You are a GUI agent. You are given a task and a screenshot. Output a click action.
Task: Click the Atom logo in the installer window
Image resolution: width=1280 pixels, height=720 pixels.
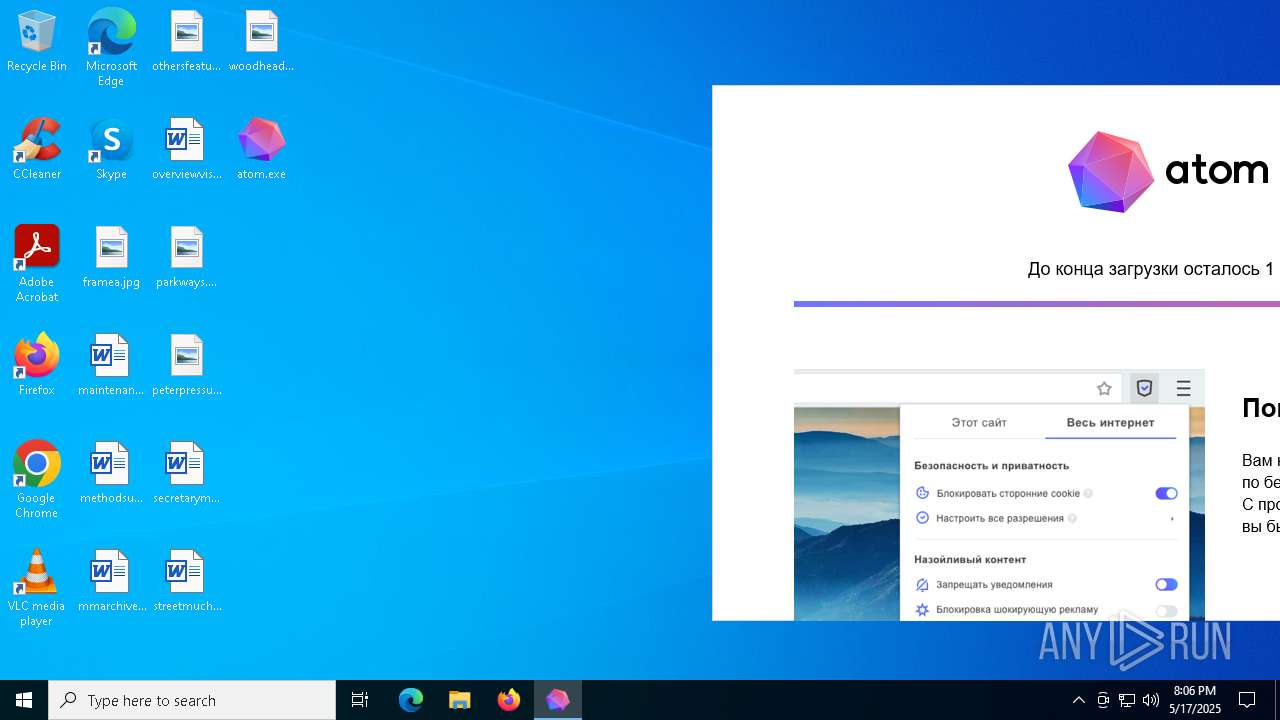click(x=1168, y=172)
